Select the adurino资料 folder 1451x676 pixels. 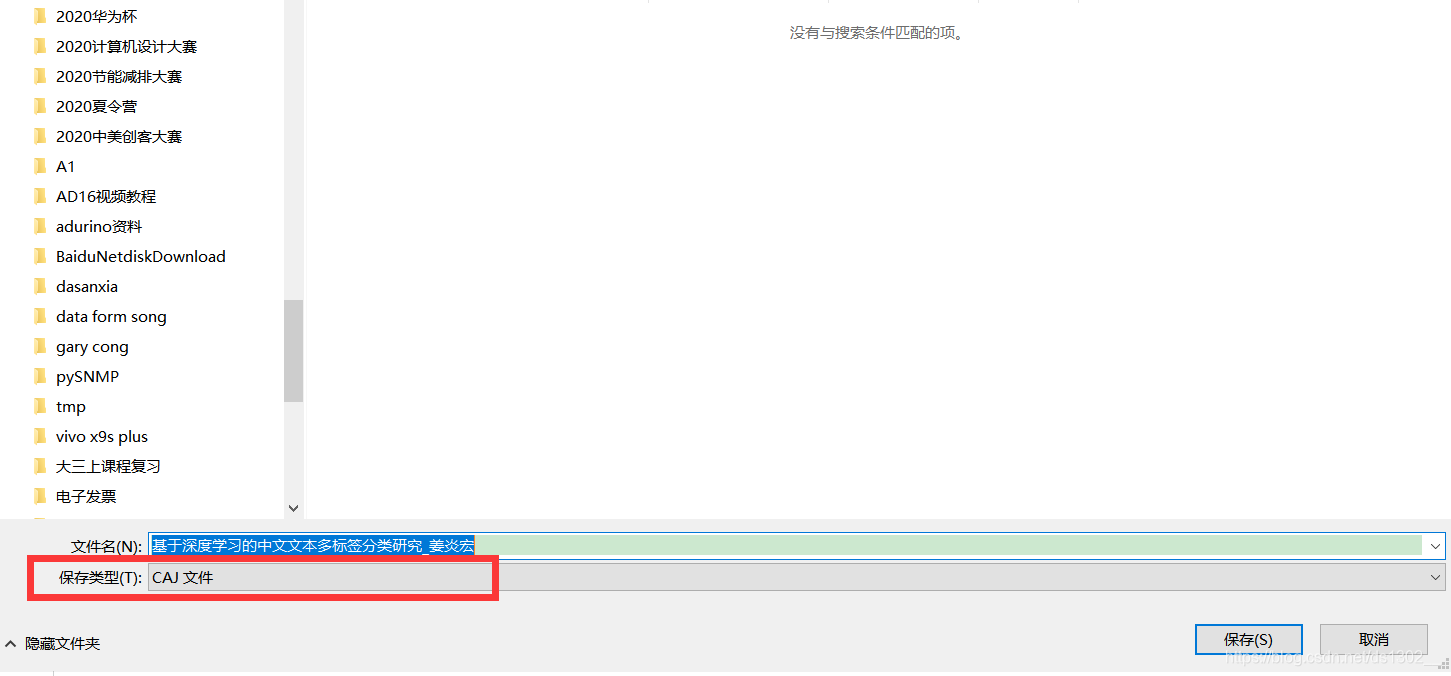tap(99, 226)
